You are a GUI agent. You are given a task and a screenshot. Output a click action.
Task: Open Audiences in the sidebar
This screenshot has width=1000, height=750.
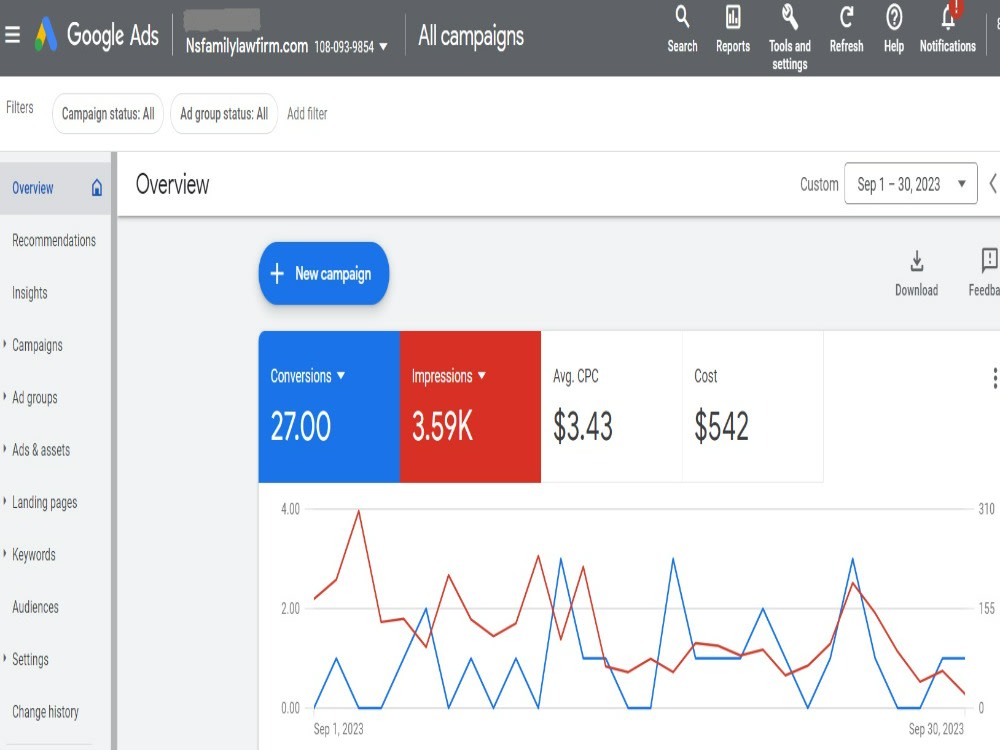pyautogui.click(x=35, y=607)
